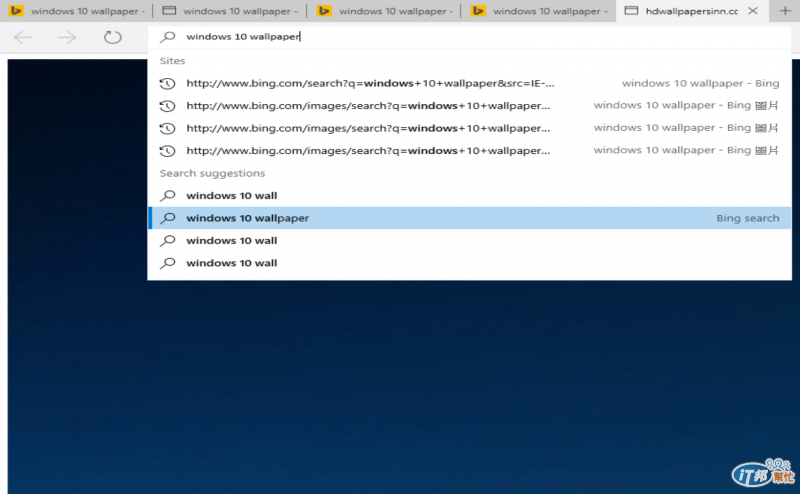Open a new tab with the plus button
800x494 pixels.
tap(785, 11)
